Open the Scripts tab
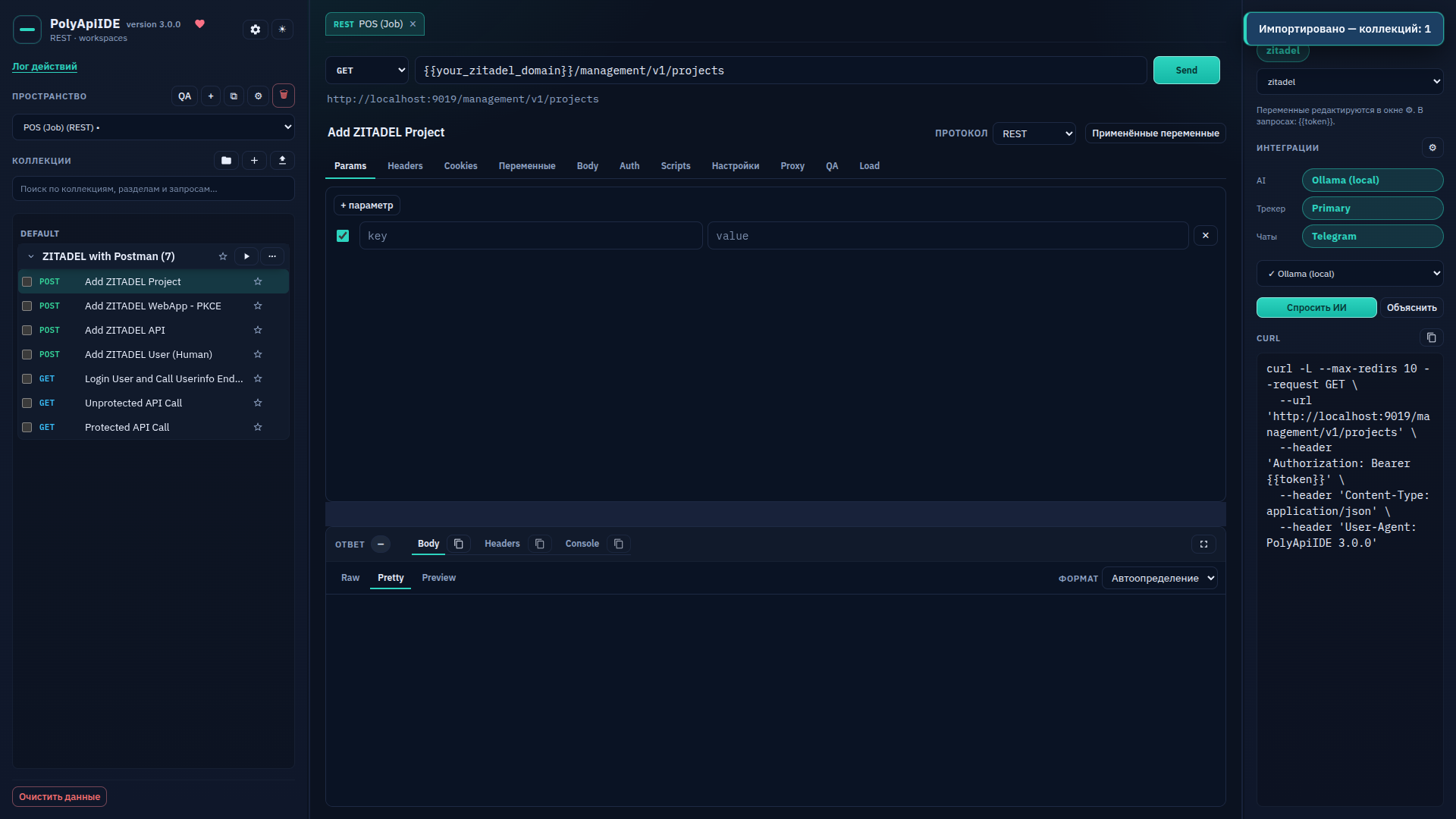Viewport: 1456px width, 819px height. (x=676, y=166)
